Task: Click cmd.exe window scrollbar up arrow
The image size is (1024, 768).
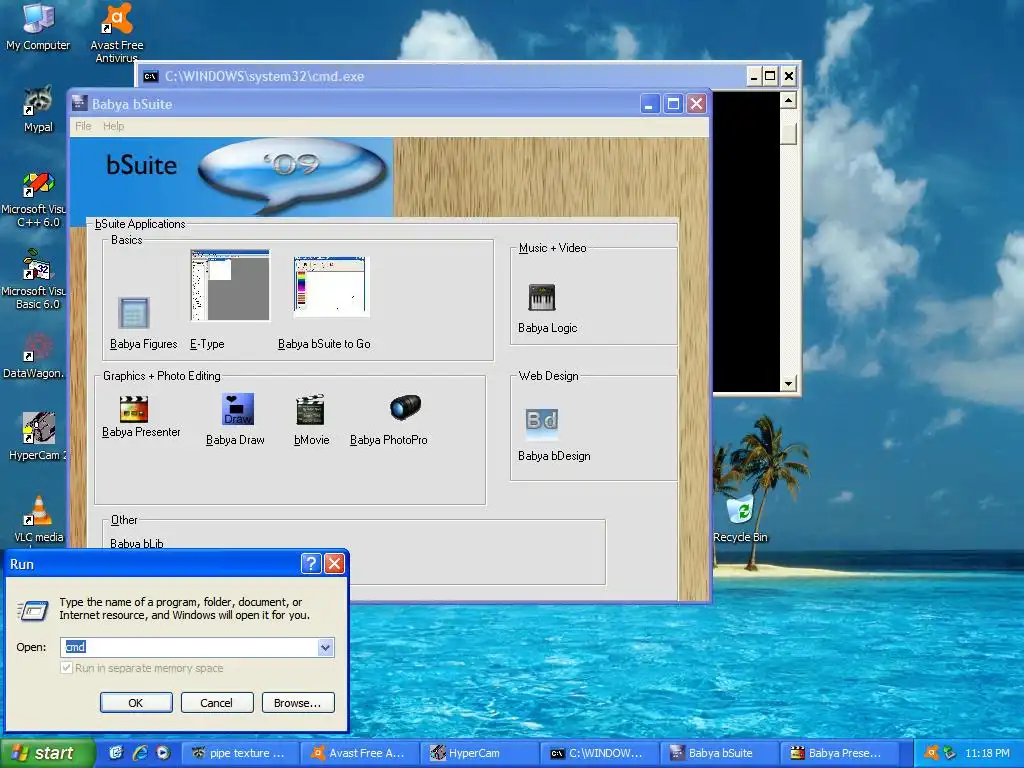Action: 788,100
